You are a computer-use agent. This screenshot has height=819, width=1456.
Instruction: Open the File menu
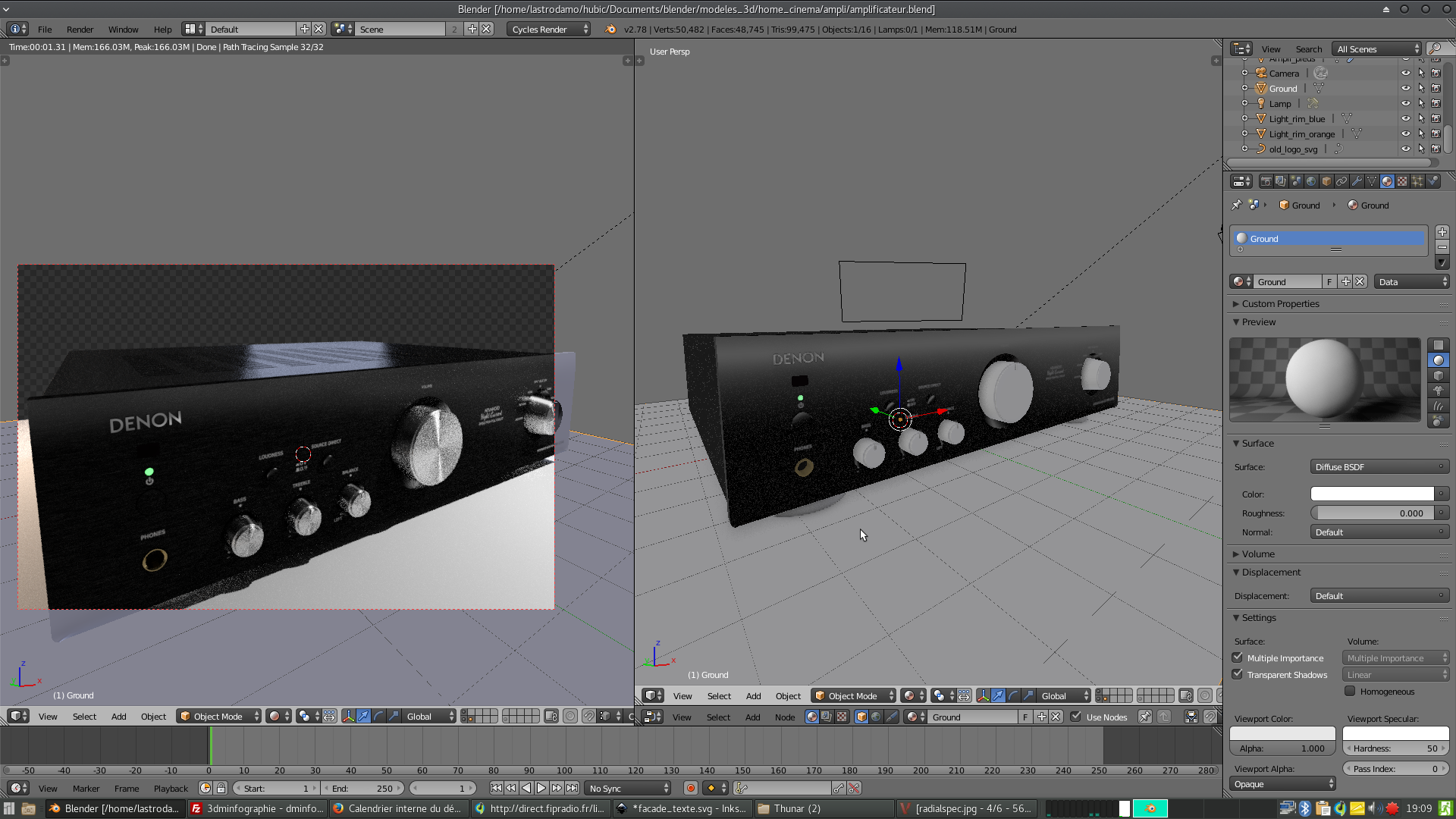tap(45, 30)
